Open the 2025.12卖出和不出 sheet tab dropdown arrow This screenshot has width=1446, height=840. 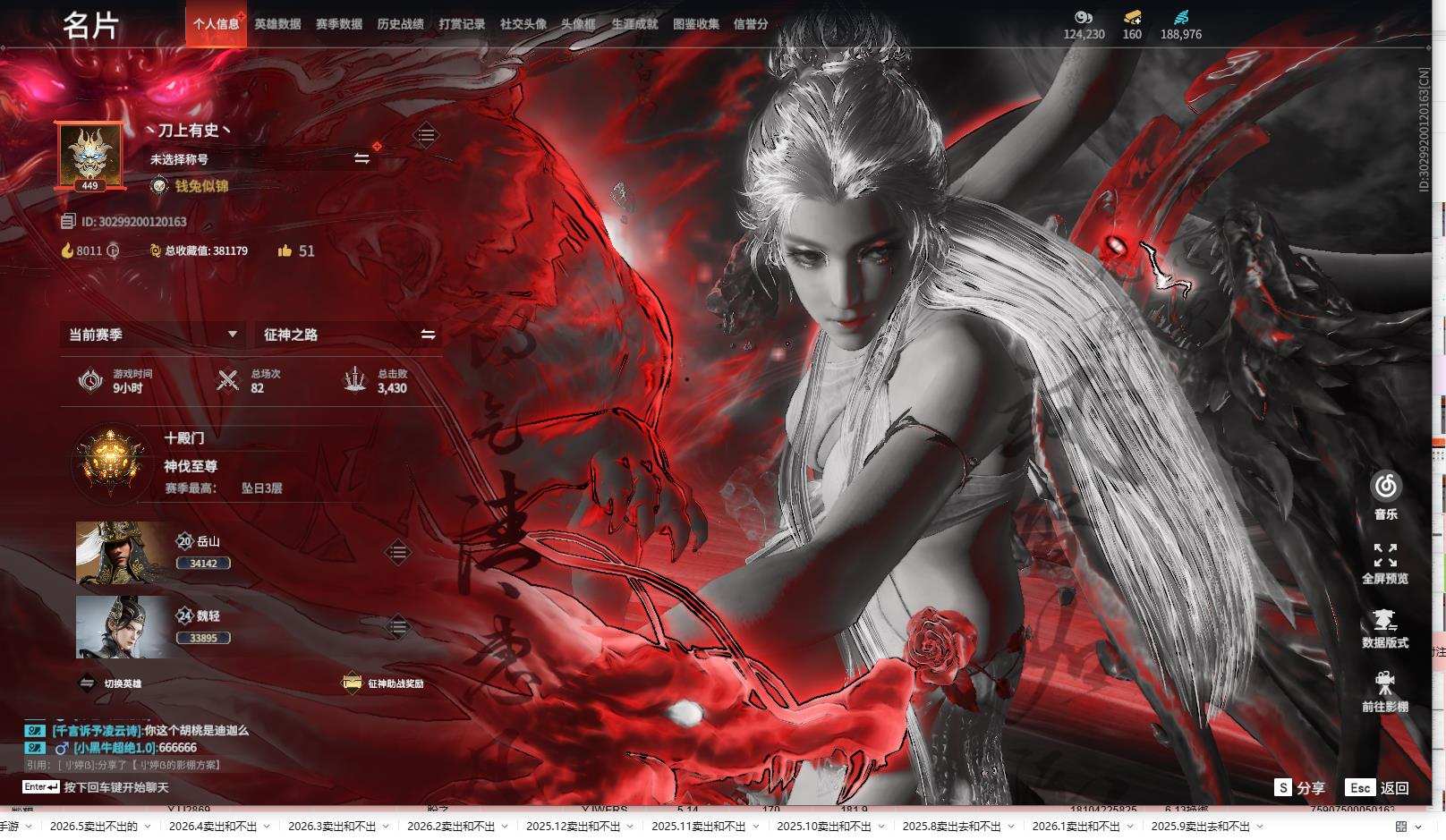(x=631, y=827)
